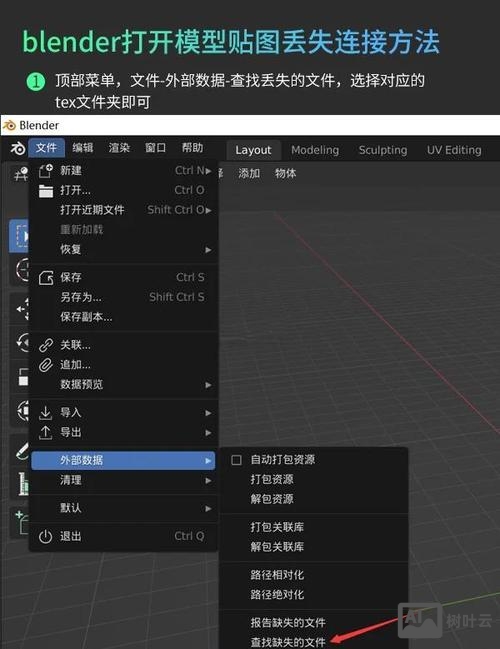Screen dimensions: 500x649
Task: Open the 渲染 menu
Action: (x=119, y=148)
